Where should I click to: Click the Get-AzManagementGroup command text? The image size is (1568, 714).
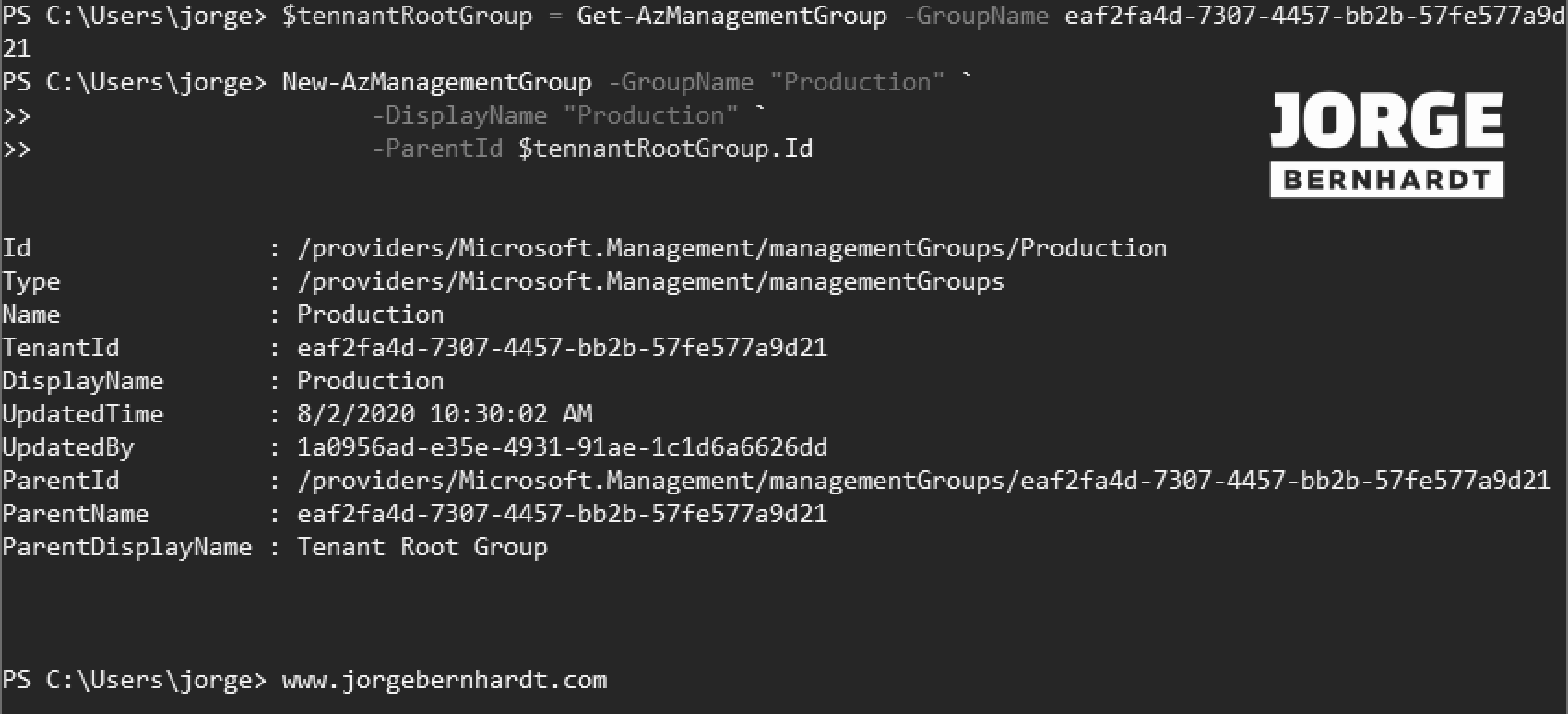[731, 16]
